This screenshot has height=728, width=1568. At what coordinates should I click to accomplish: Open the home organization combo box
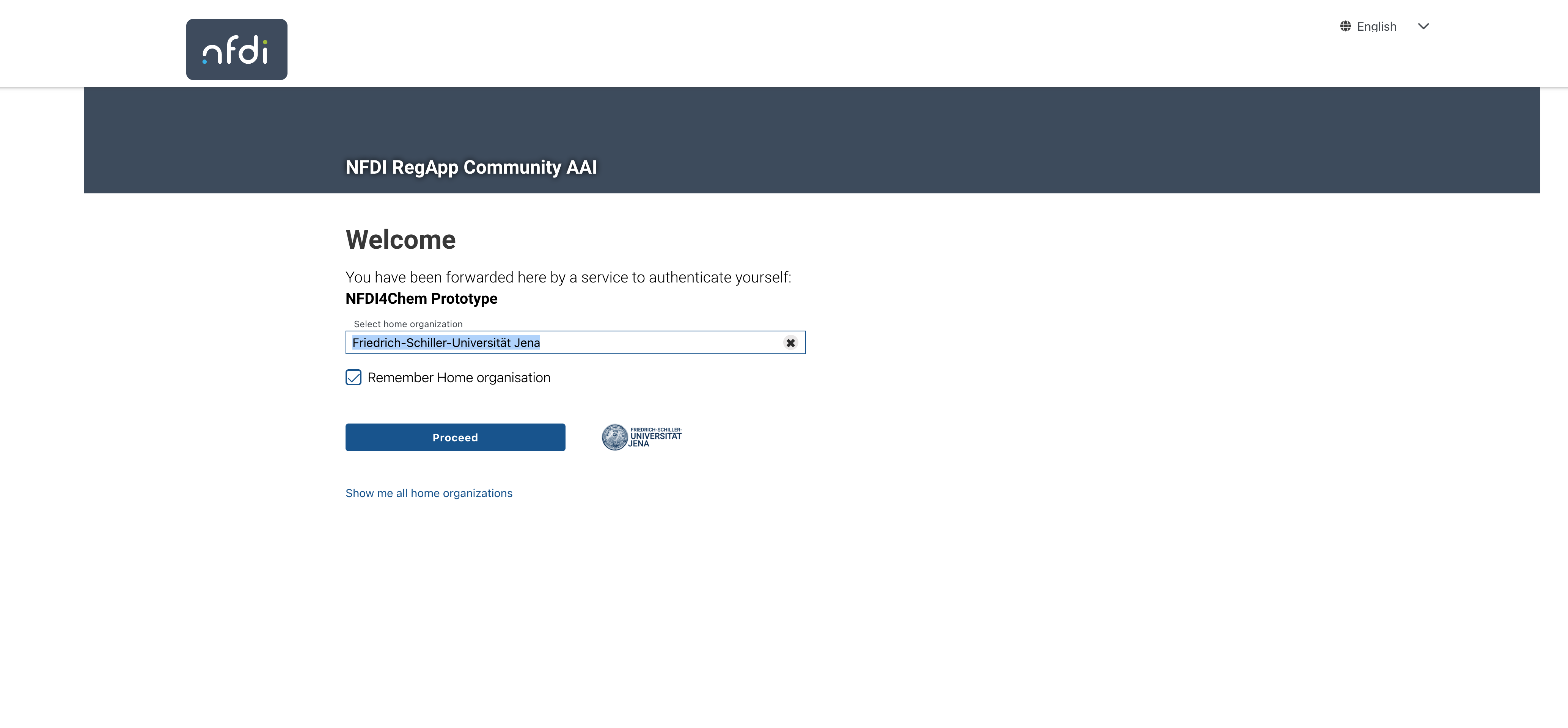point(575,343)
